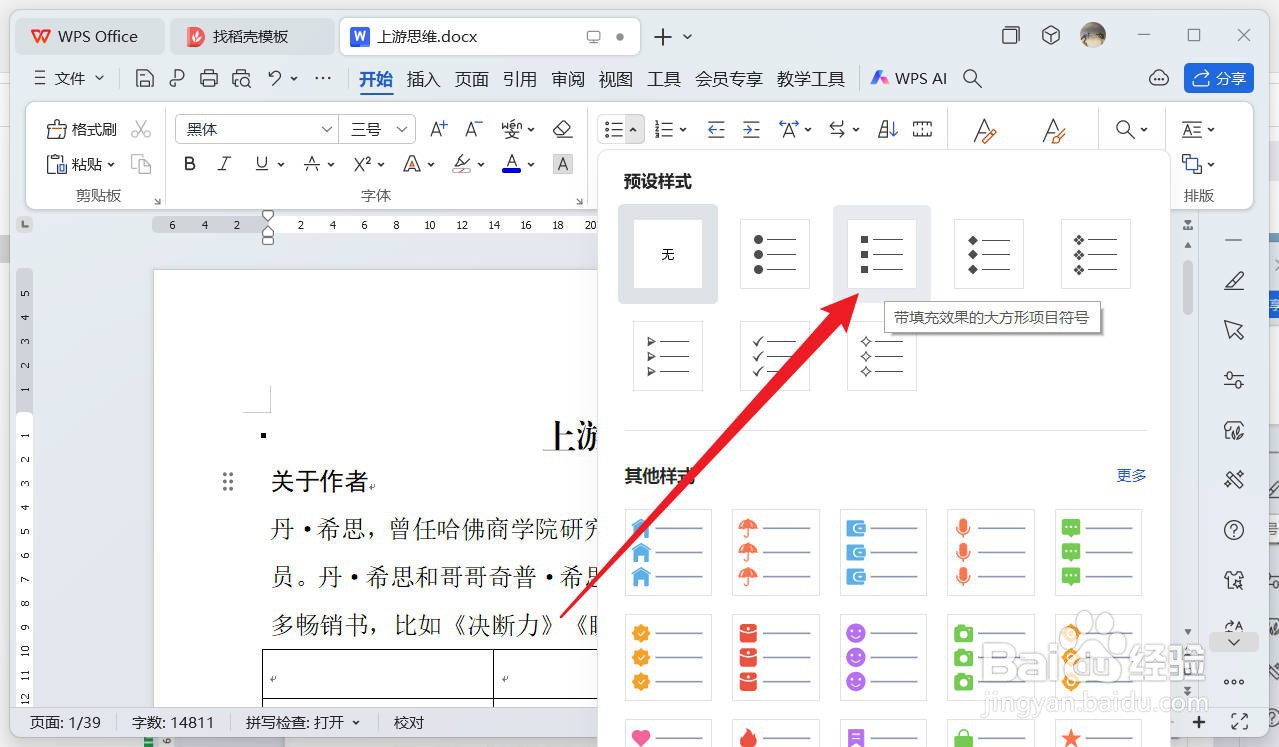Click the increase font size icon
Viewport: 1279px width, 747px height.
pos(437,128)
